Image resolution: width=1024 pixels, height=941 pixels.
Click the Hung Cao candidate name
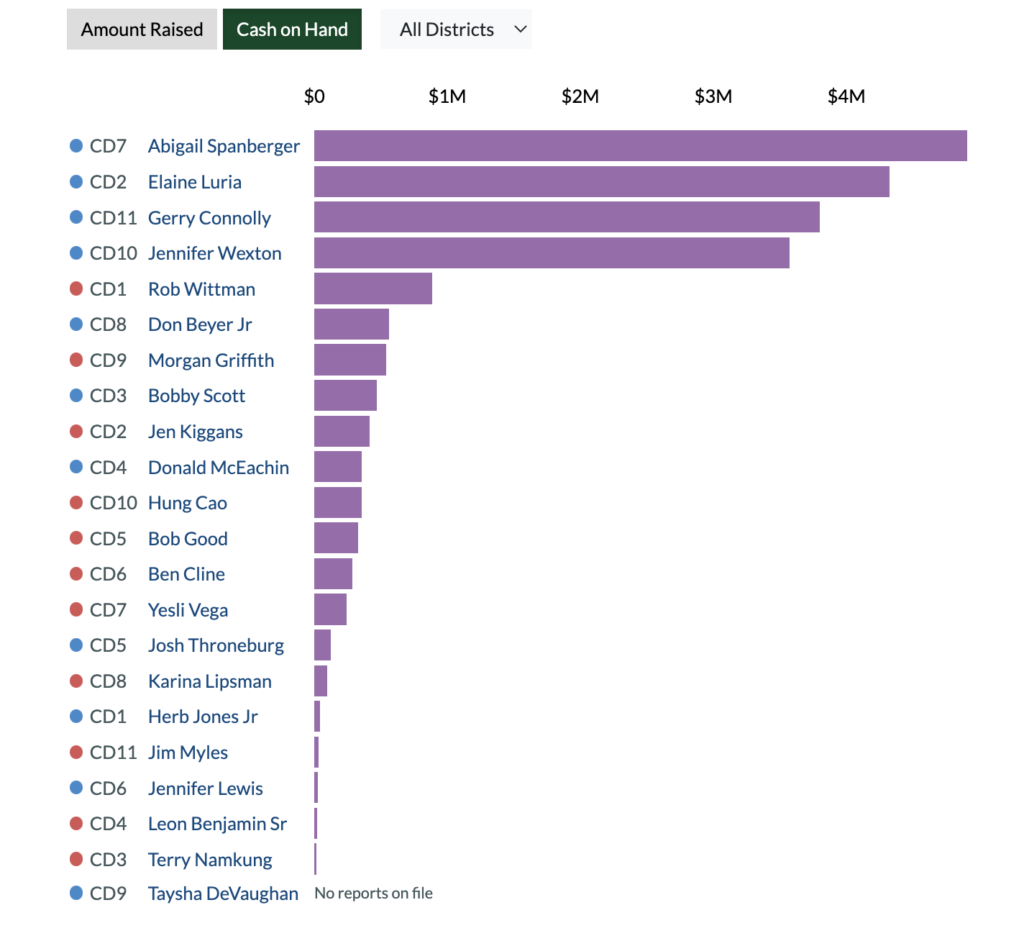coord(187,503)
